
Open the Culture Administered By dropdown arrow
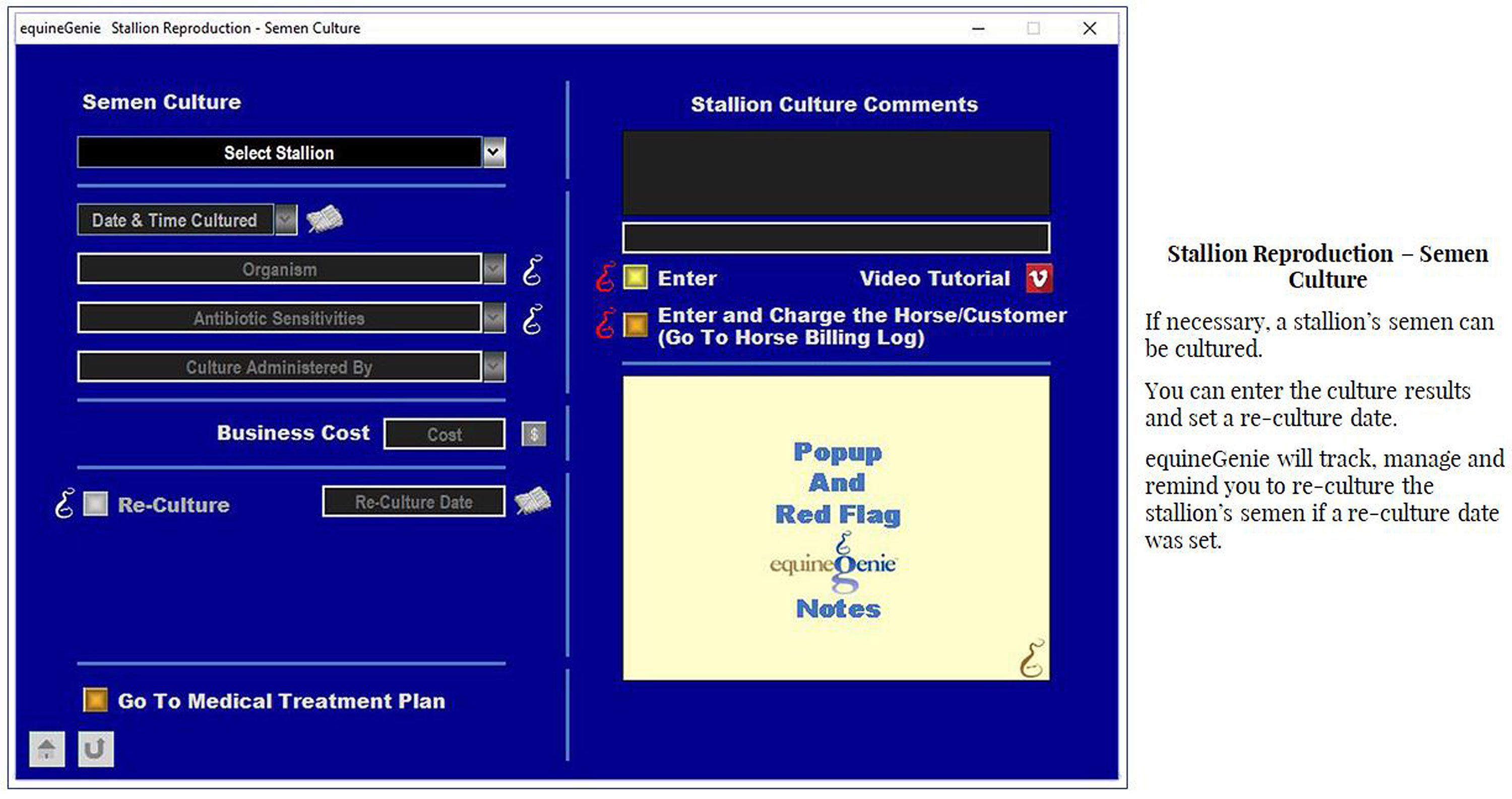tap(493, 367)
